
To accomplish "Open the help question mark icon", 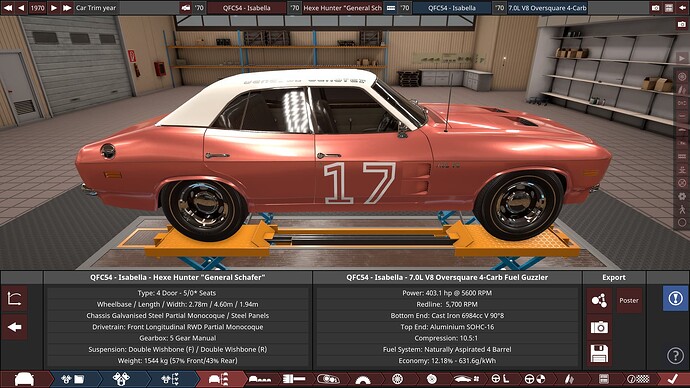I will click(x=675, y=355).
